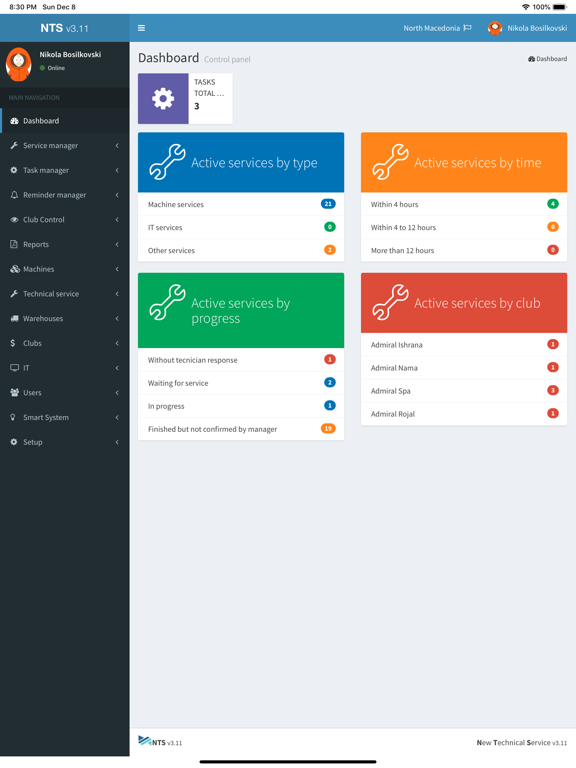Click the Machine services count badge 21
The width and height of the screenshot is (576, 768).
click(328, 204)
